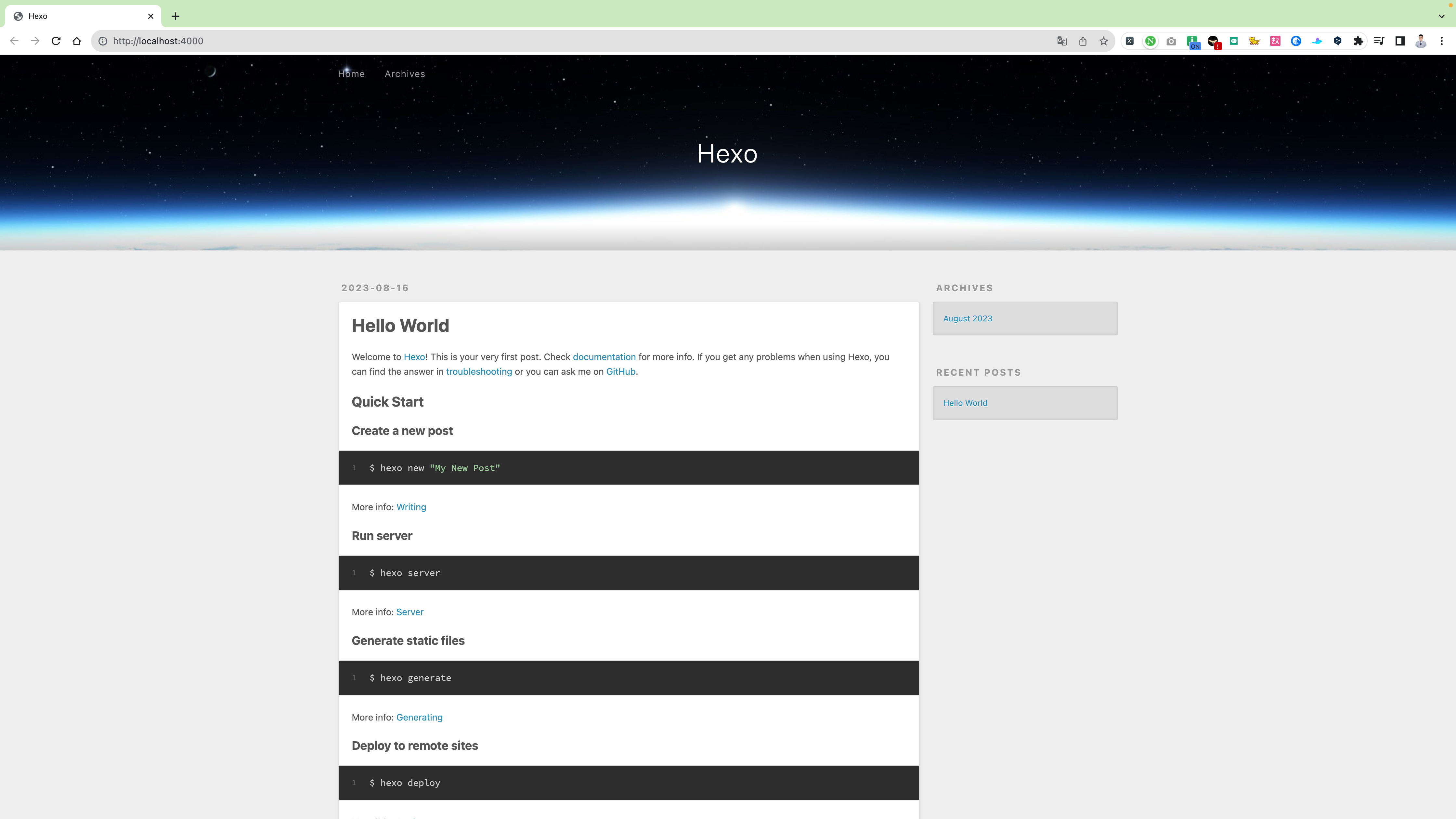Open the green chat bubble extension

coord(1234,41)
